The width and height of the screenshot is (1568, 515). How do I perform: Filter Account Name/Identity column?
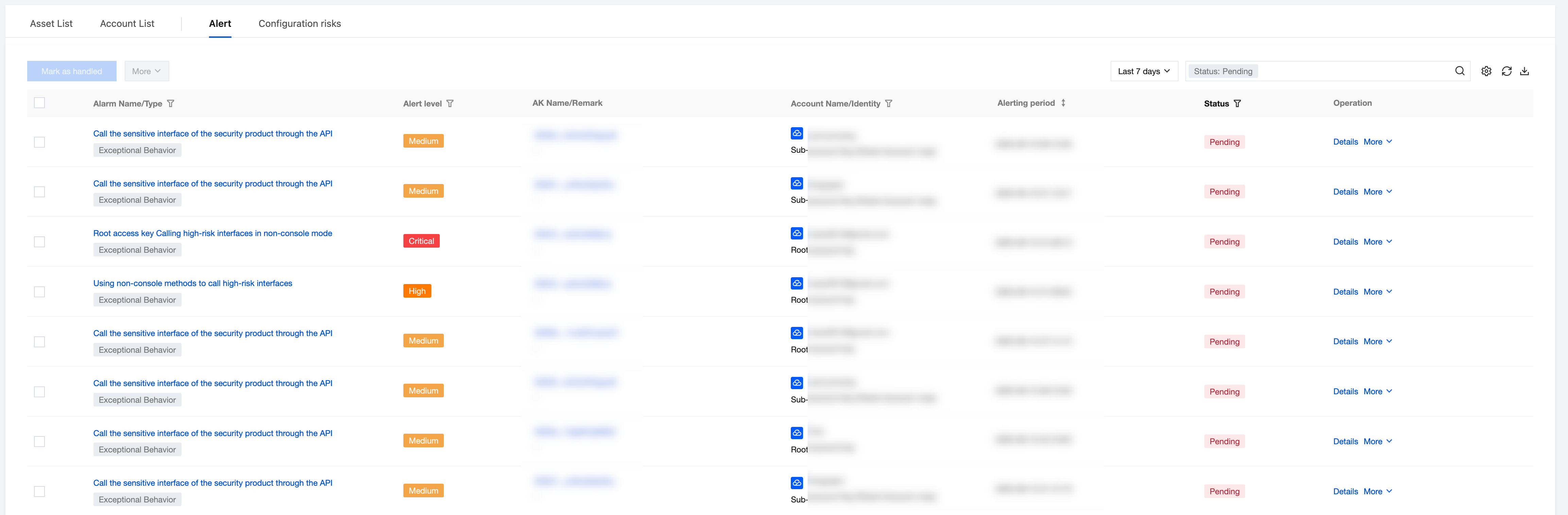(x=888, y=104)
